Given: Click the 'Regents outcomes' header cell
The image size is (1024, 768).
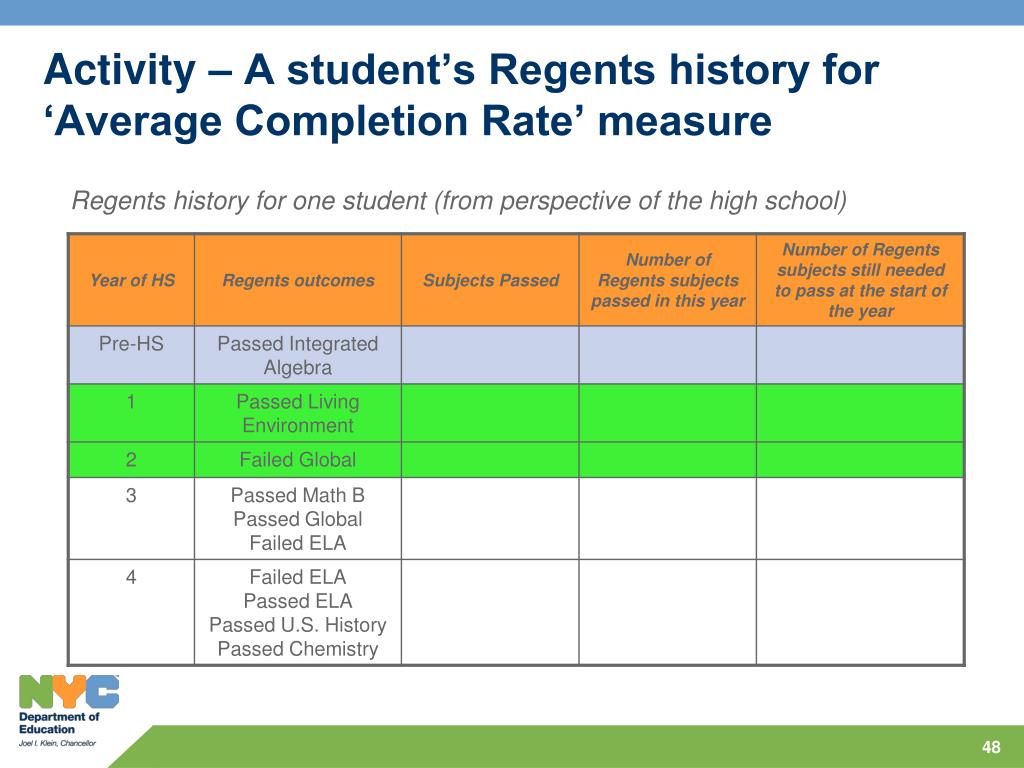Looking at the screenshot, I should click(x=298, y=280).
